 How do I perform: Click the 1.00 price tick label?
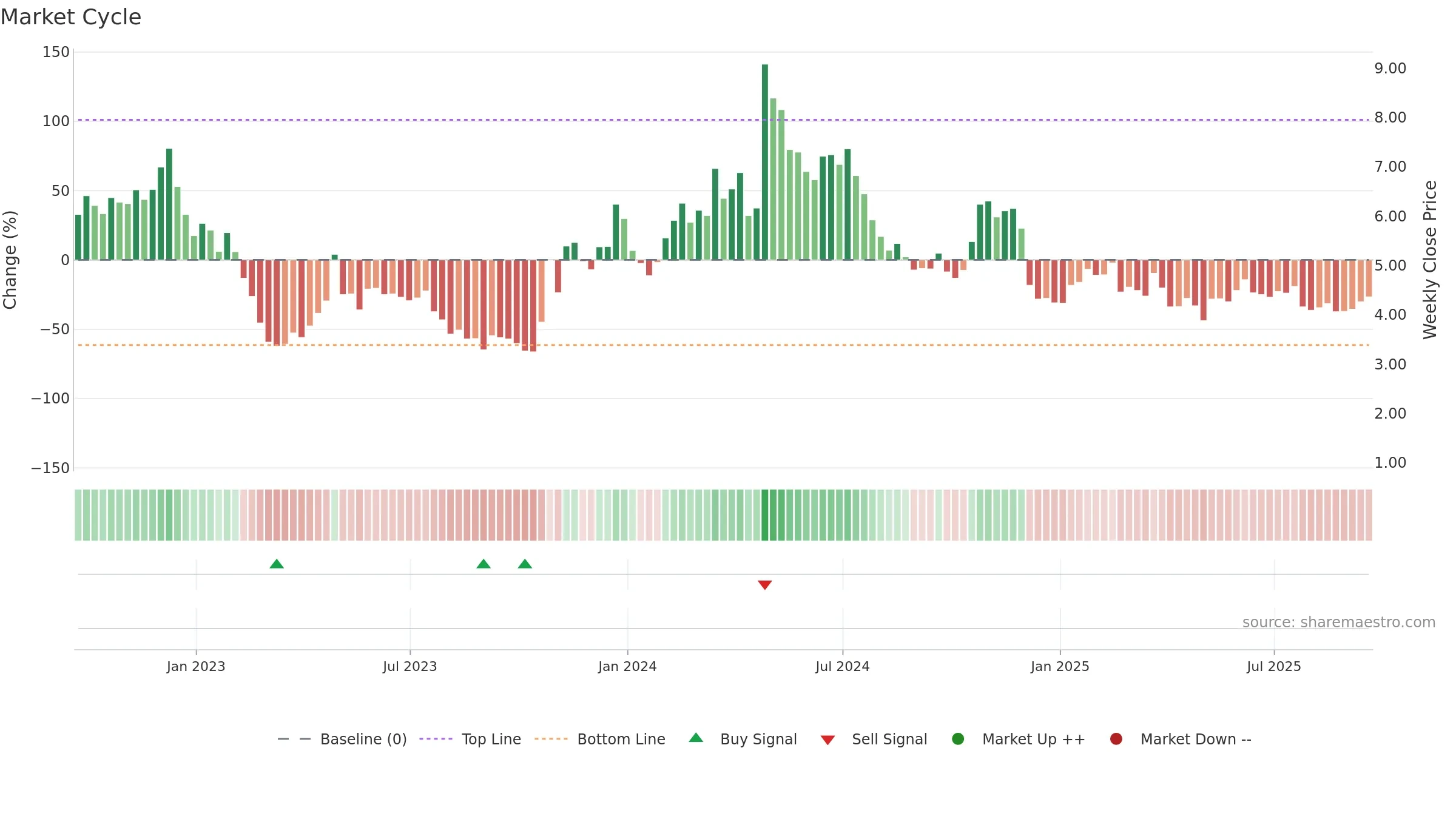coord(1390,463)
